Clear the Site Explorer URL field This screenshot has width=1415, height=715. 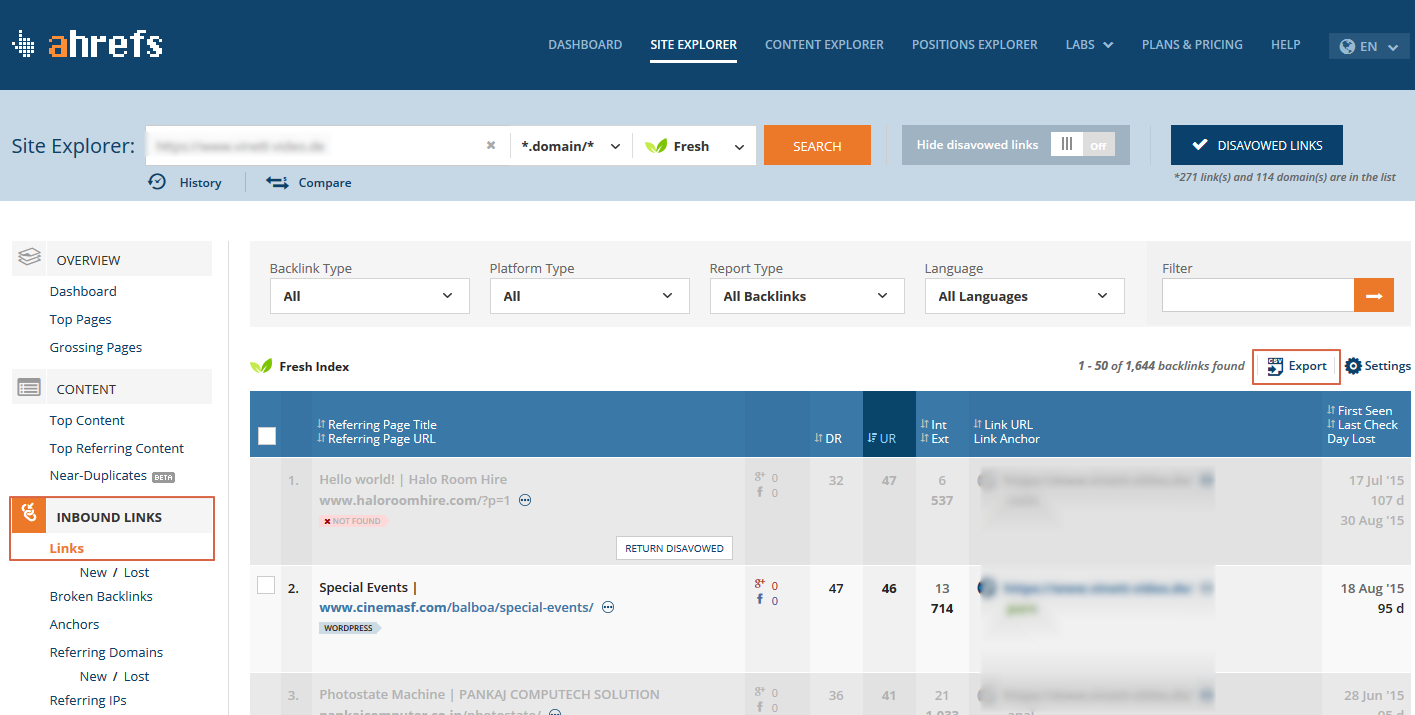(491, 146)
